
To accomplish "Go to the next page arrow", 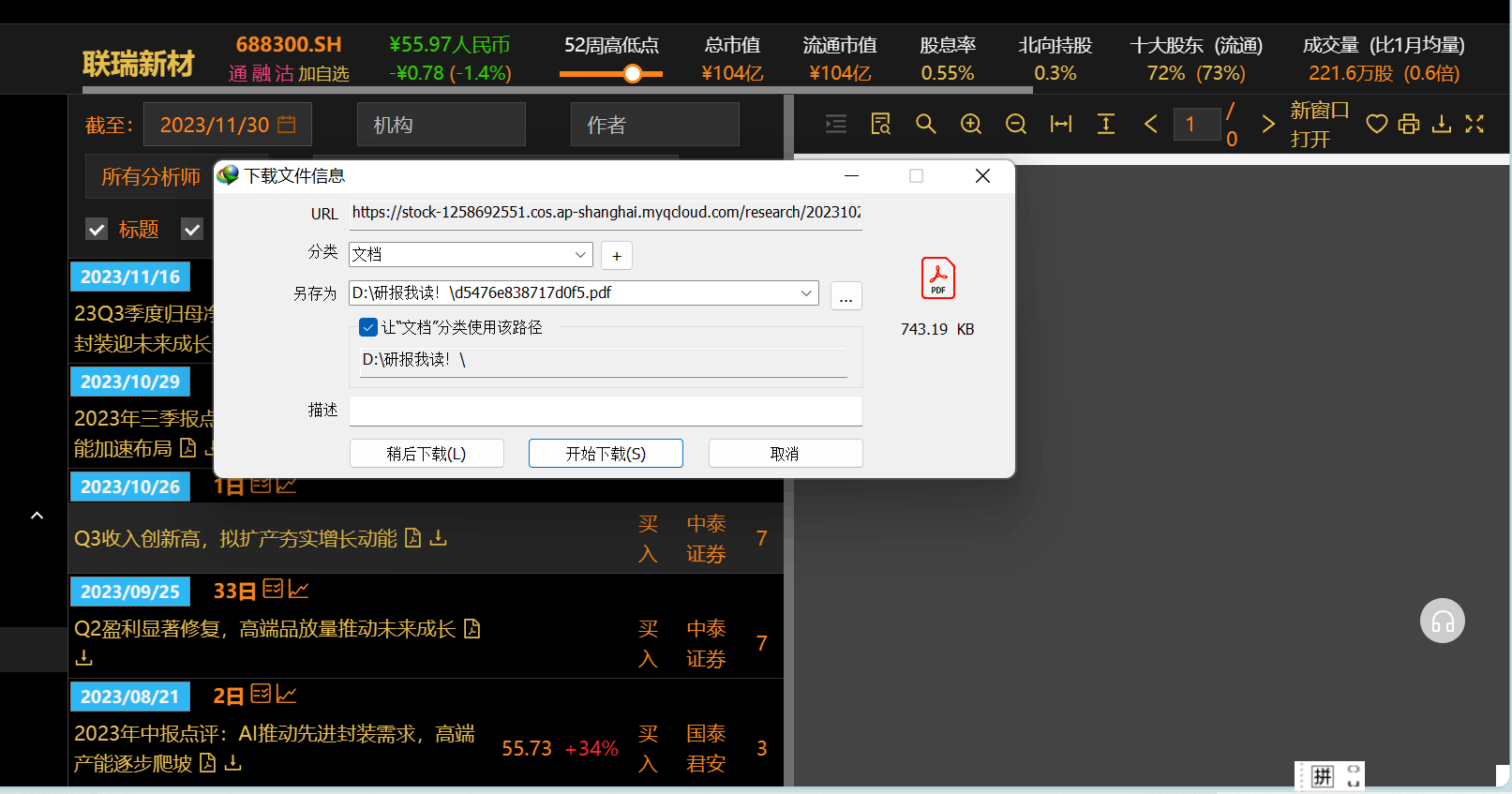I will click(1268, 124).
